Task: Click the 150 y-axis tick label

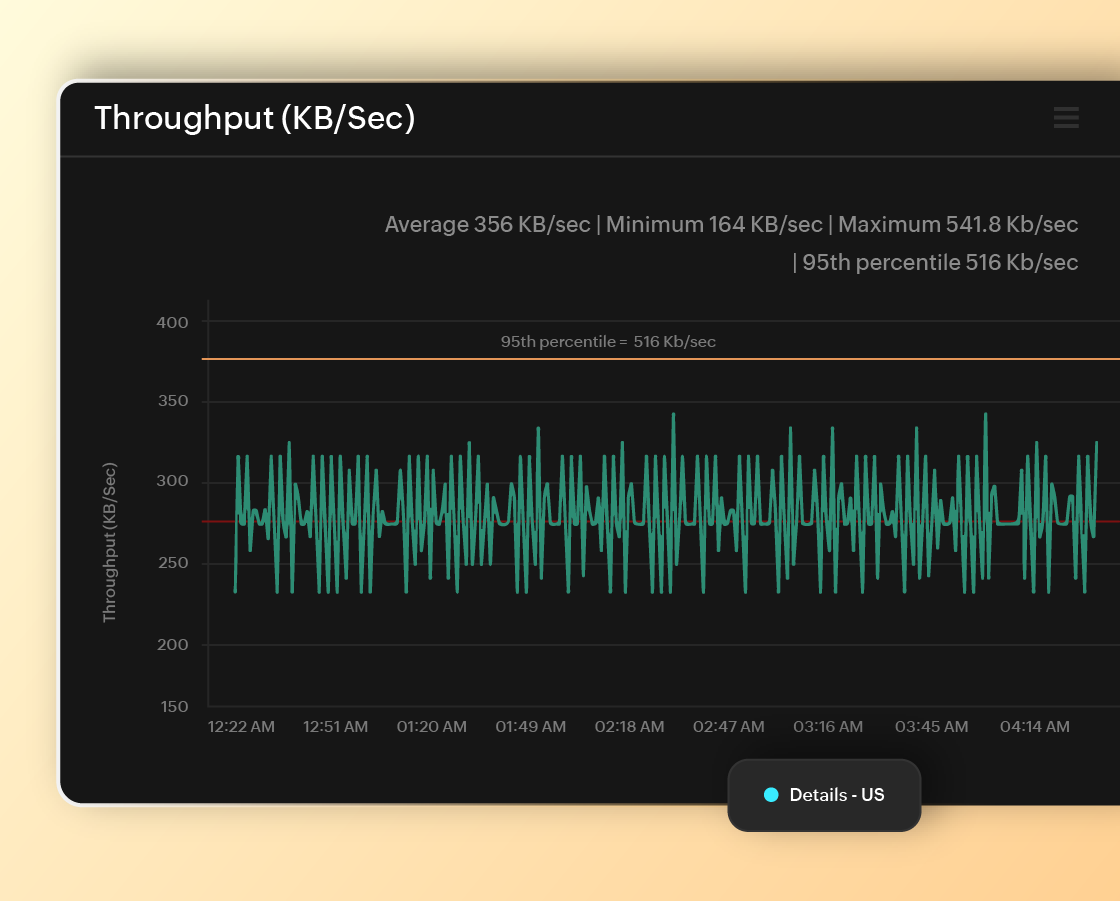Action: (x=174, y=707)
